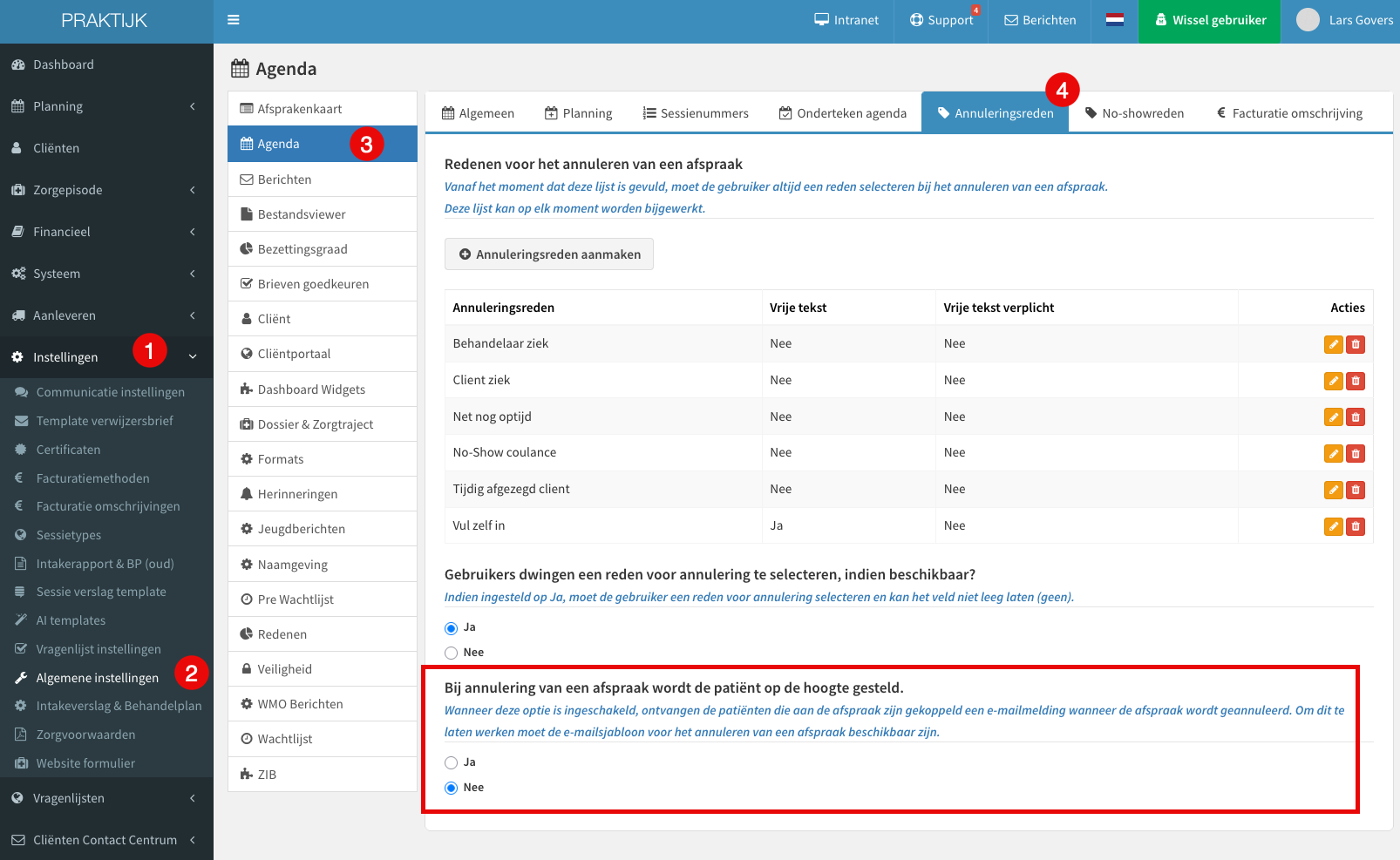1400x860 pixels.
Task: Delete the Behandelaar ziek reason
Action: click(x=1355, y=344)
